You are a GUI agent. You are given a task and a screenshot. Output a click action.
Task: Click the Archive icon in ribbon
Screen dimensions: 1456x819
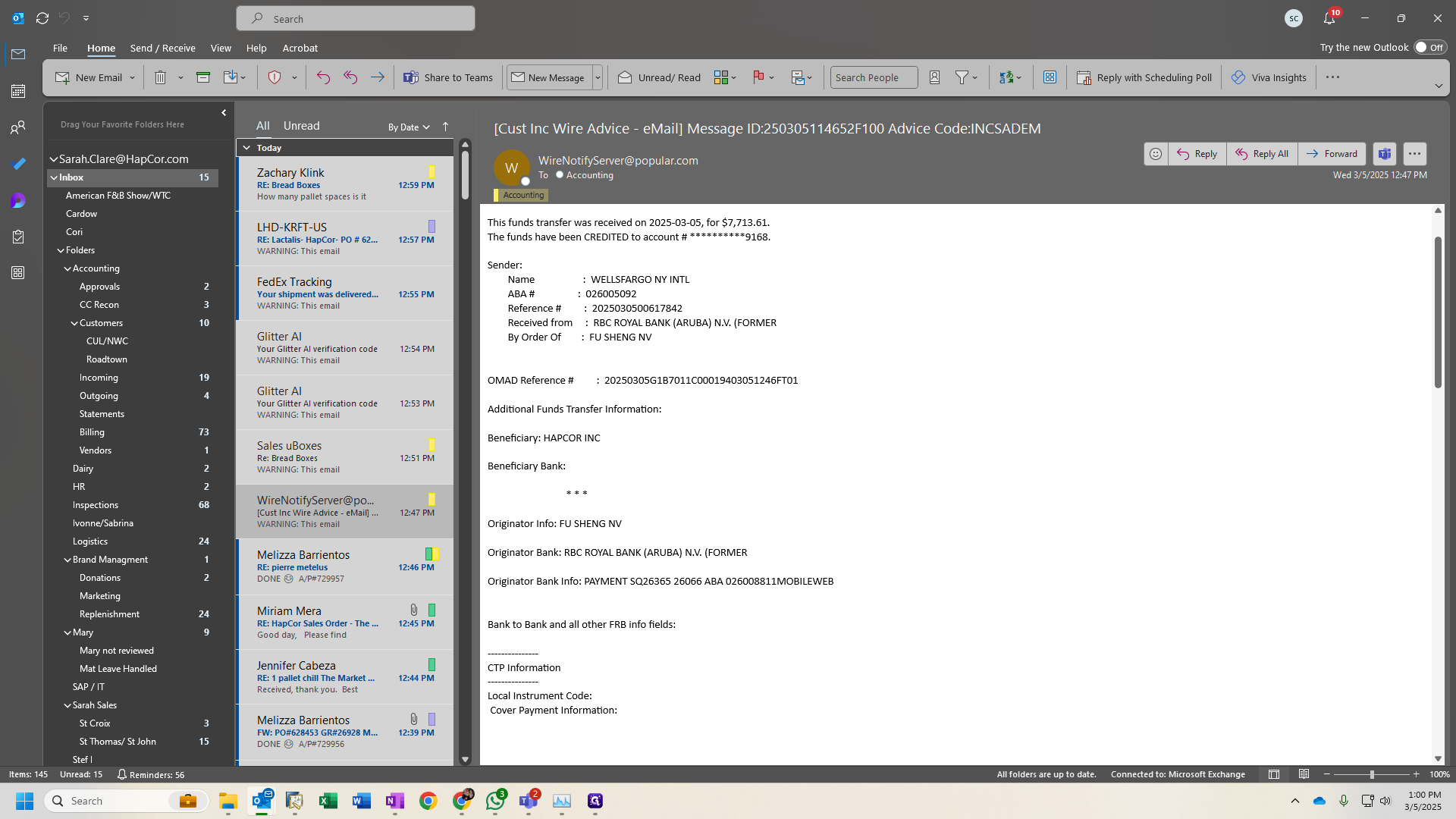point(203,77)
